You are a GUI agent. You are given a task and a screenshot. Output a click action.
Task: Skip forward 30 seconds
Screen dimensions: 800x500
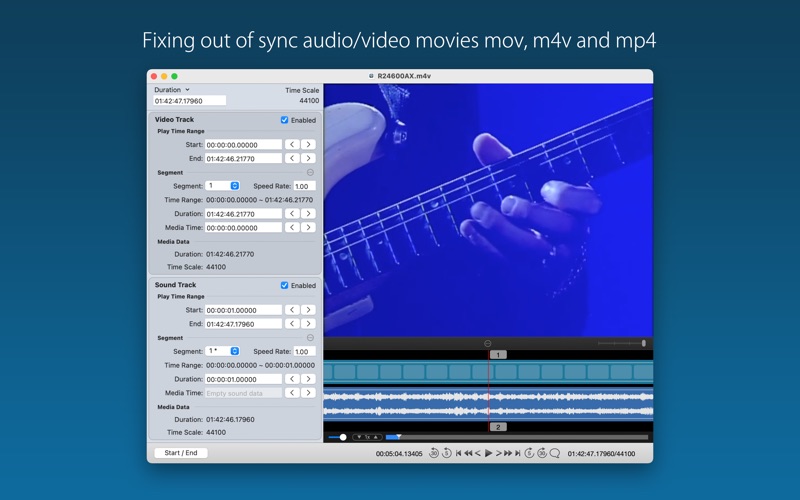[542, 453]
